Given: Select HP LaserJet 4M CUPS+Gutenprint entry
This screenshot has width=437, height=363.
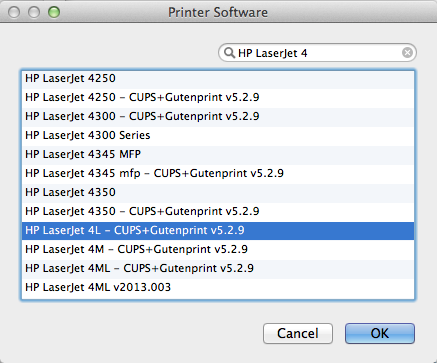Looking at the screenshot, I should 218,249.
